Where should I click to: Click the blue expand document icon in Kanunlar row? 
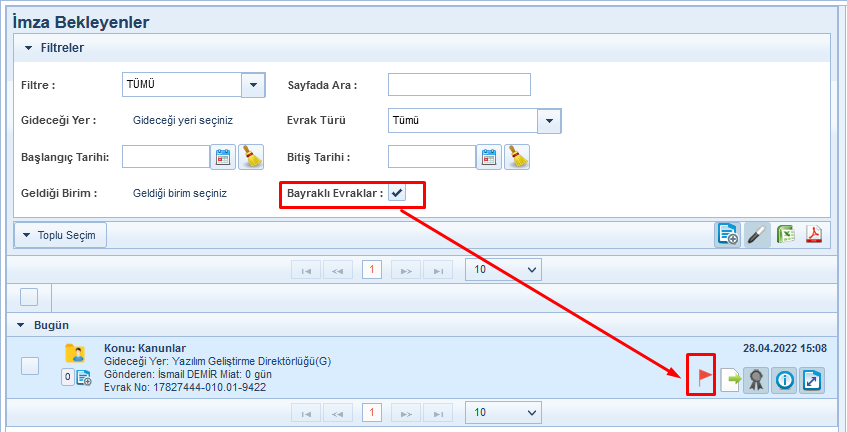click(x=812, y=380)
